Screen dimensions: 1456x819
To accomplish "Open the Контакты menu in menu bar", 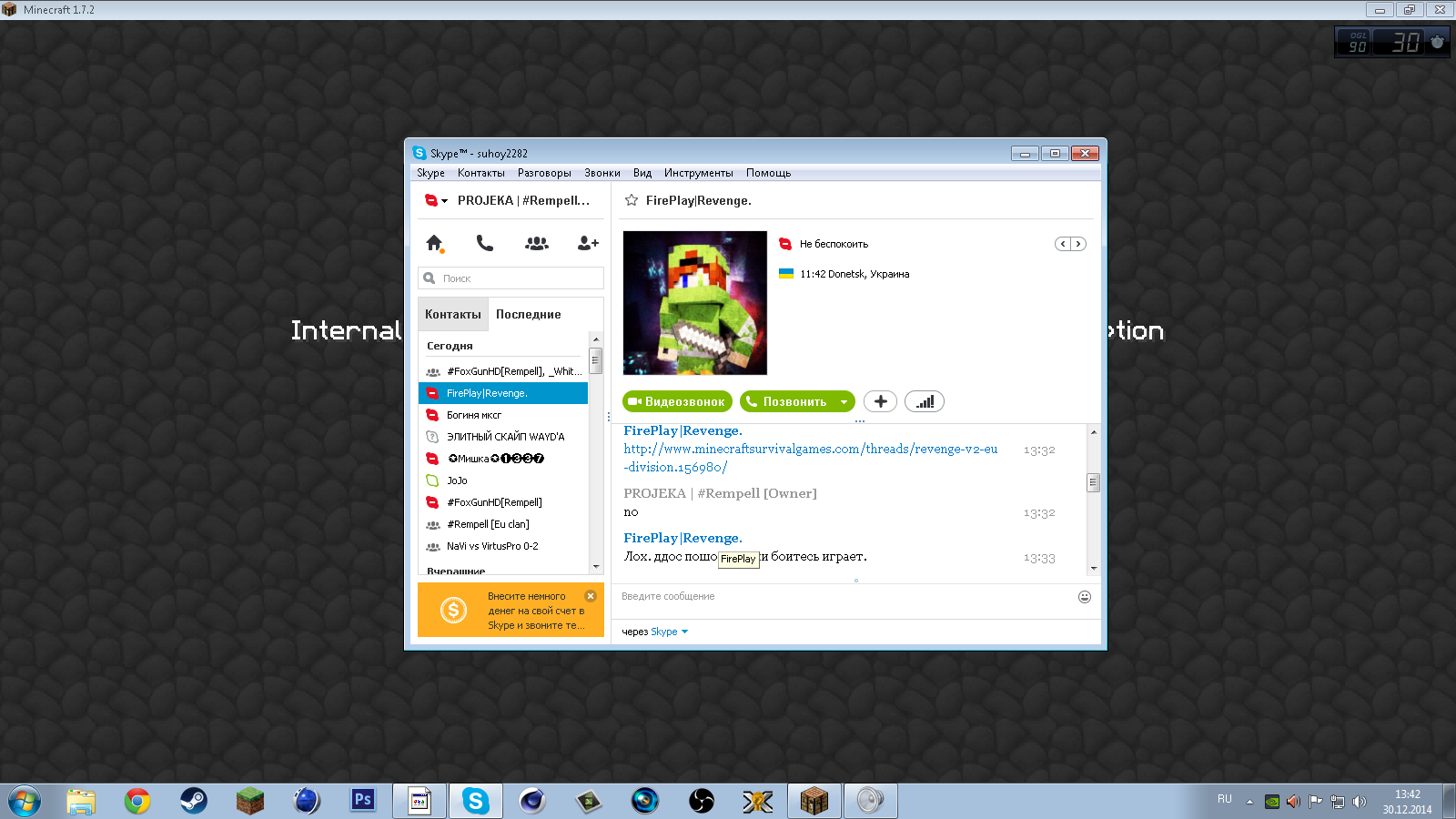I will coord(481,173).
